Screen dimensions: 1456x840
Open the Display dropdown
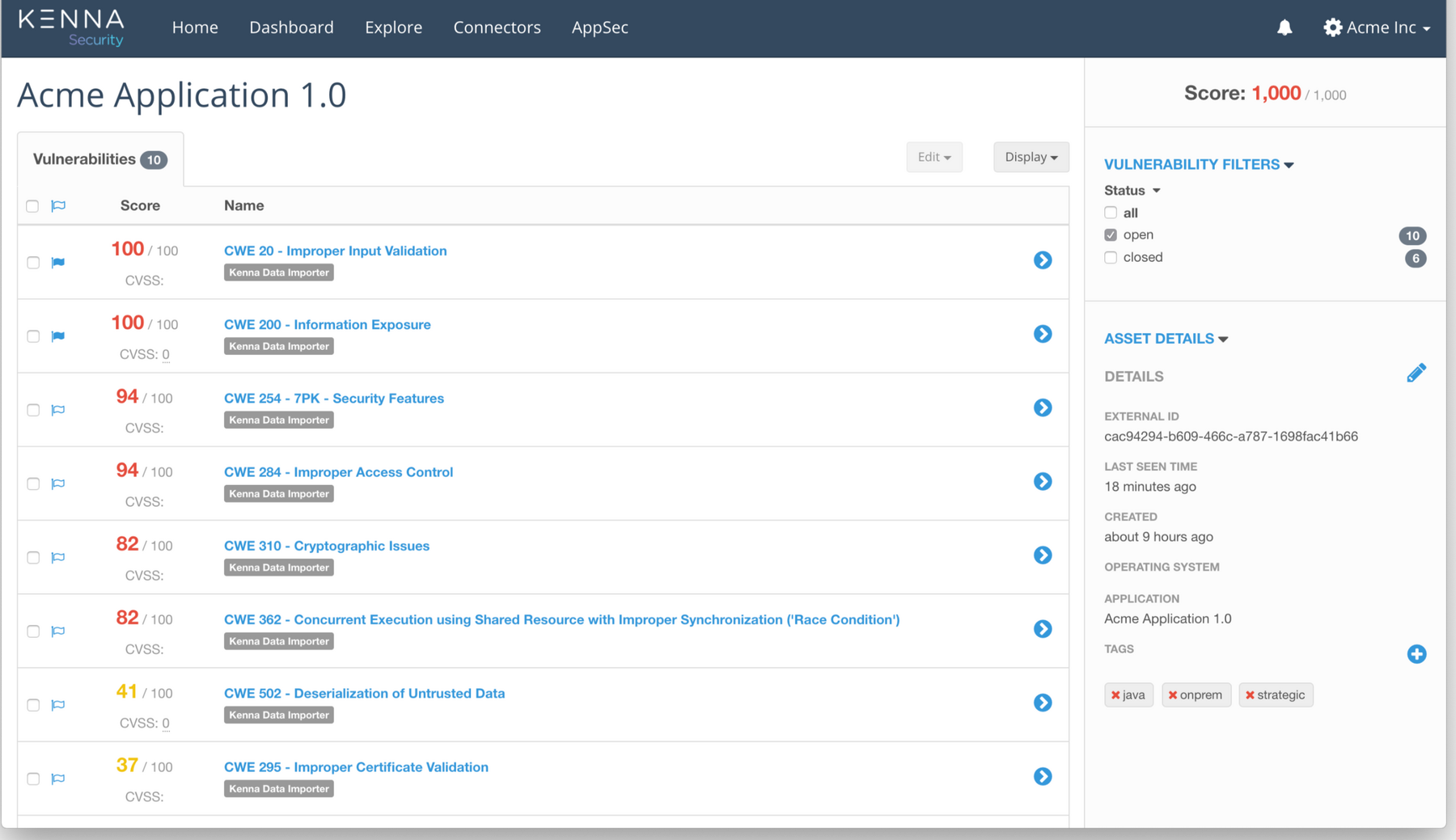(1031, 157)
